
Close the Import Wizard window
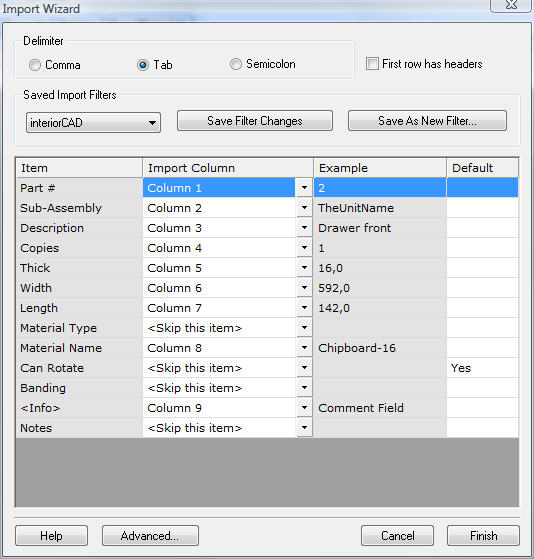511,5
